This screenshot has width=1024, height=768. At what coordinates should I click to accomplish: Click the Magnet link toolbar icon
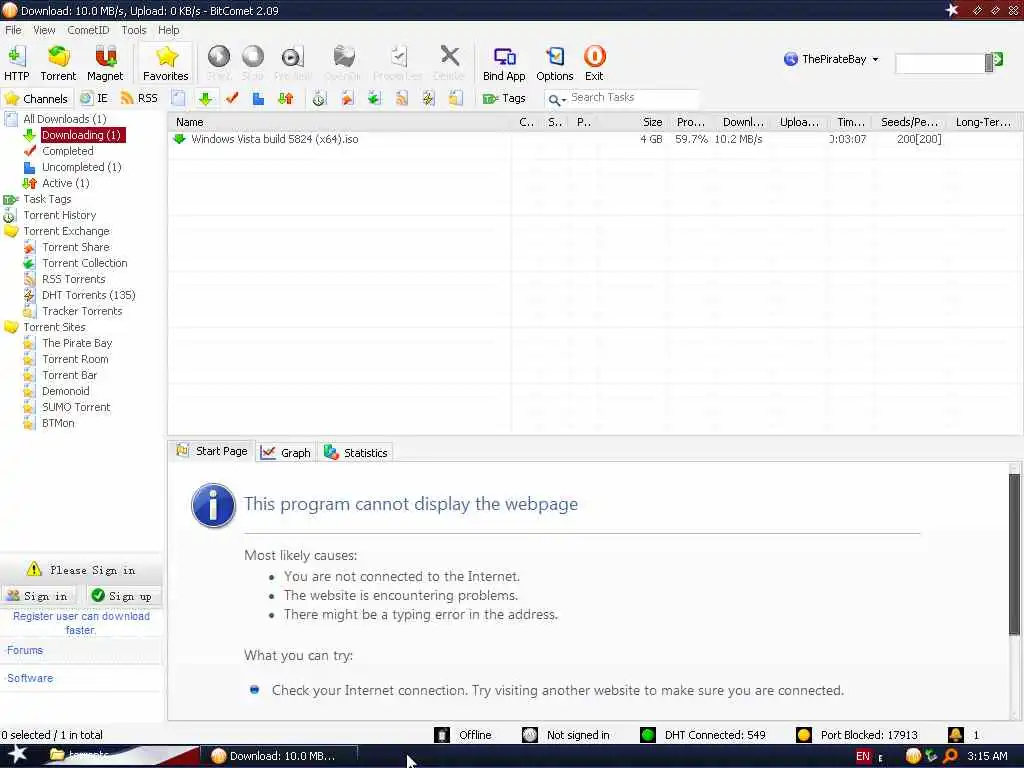click(x=105, y=63)
